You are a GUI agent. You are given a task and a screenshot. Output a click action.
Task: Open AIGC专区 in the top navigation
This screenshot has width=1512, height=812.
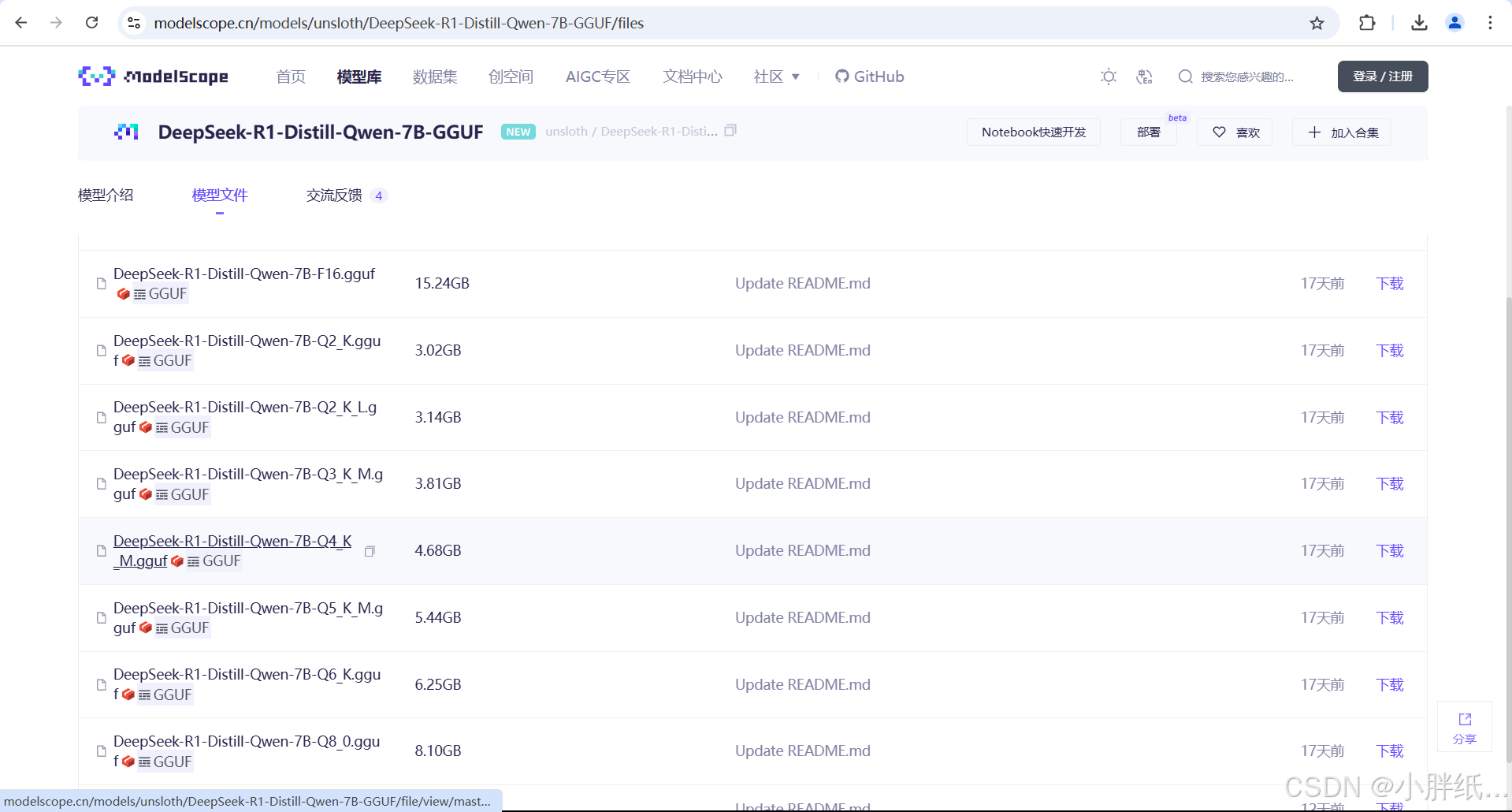[598, 76]
